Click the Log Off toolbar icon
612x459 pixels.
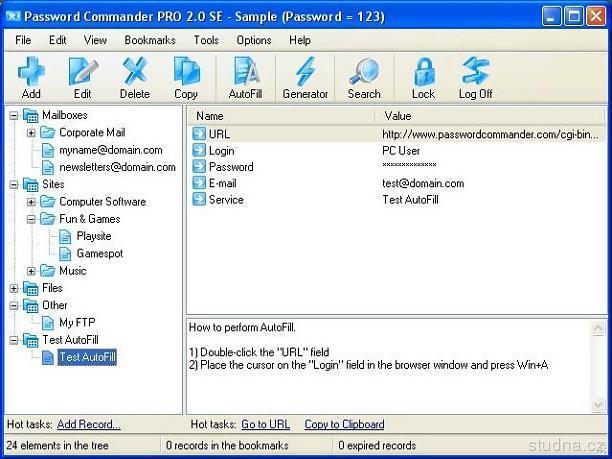click(x=475, y=77)
